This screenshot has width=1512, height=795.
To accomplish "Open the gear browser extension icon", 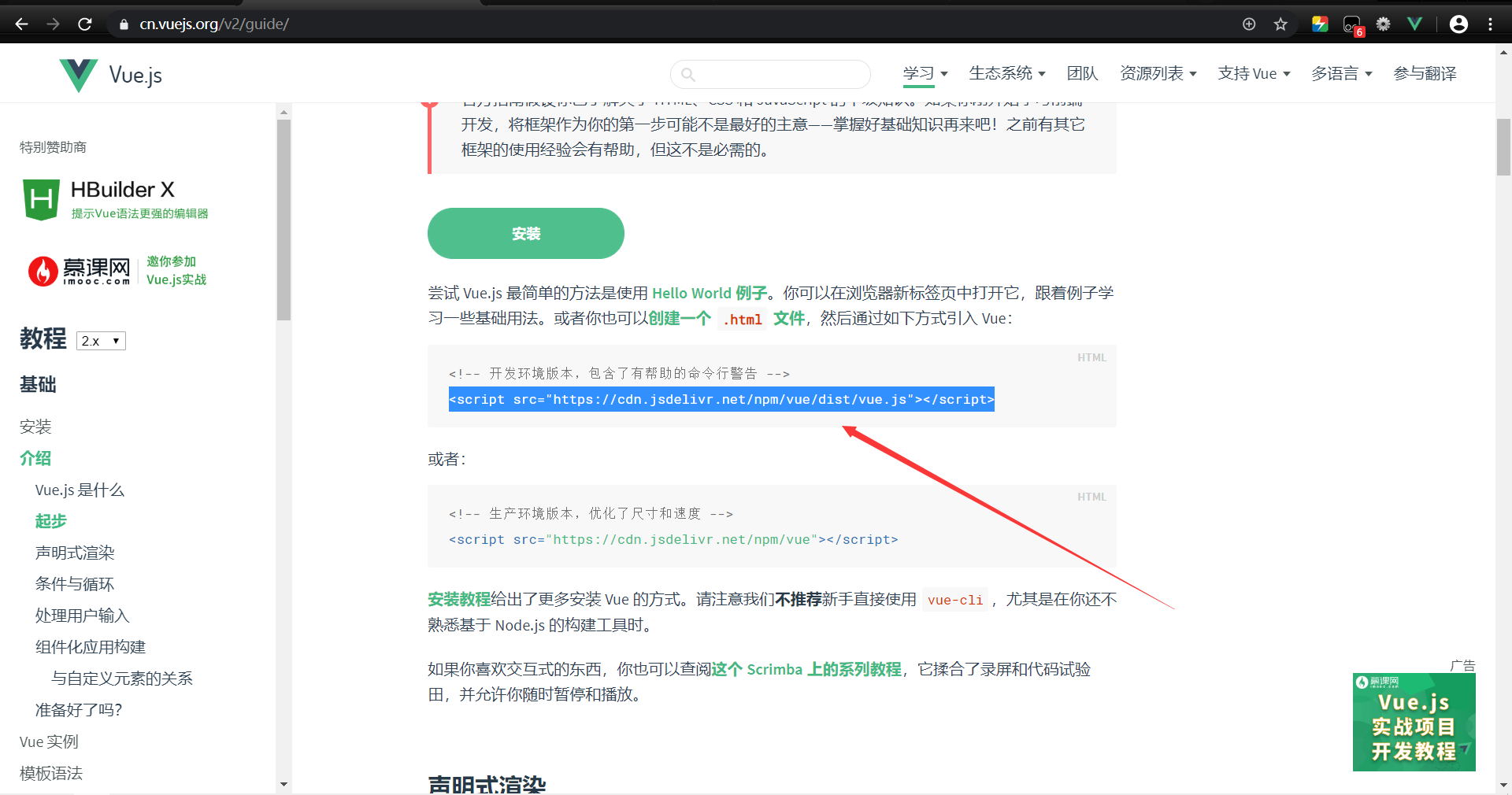I will 1384,24.
